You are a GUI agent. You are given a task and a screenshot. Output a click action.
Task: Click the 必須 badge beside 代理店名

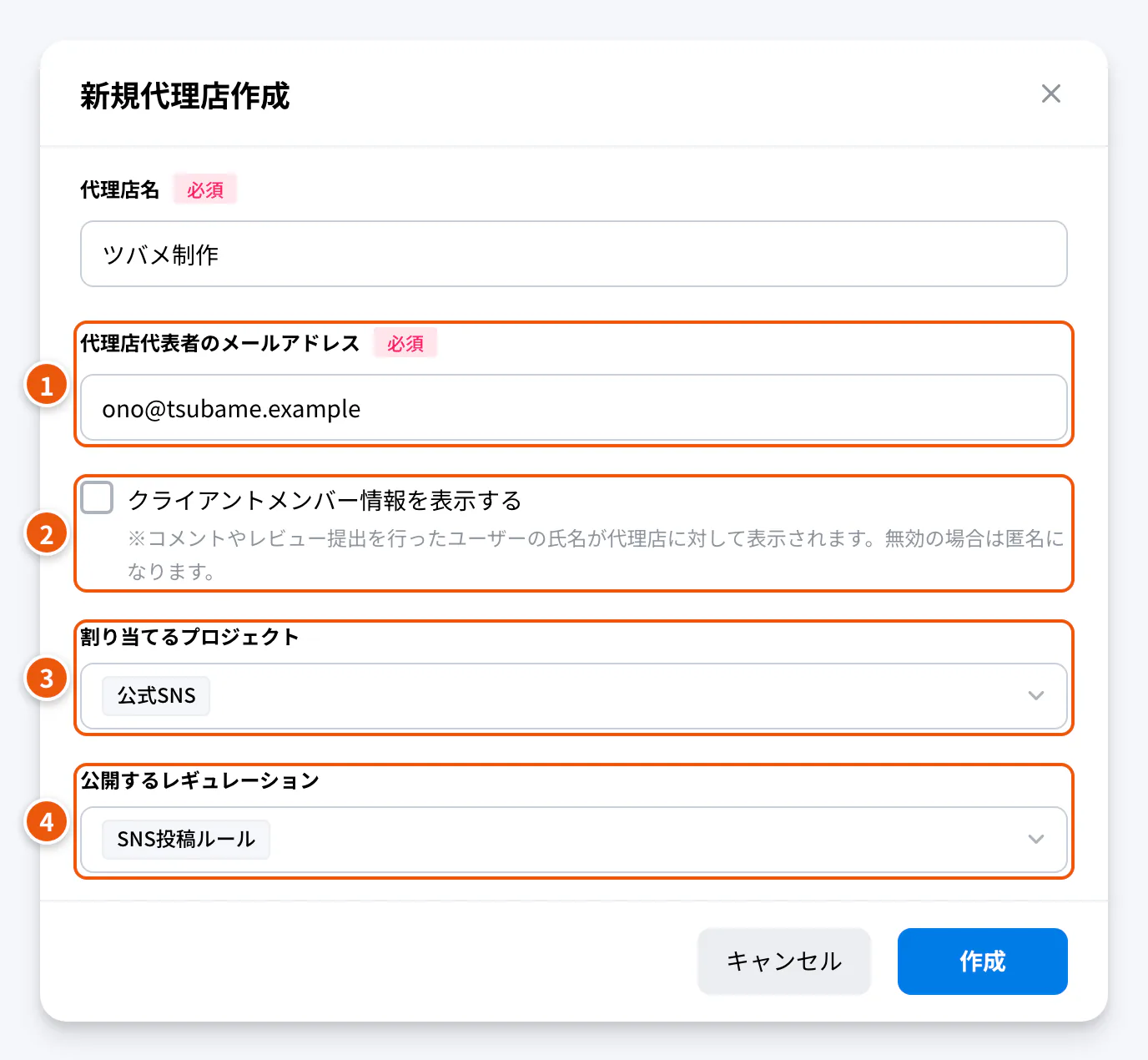pos(205,189)
